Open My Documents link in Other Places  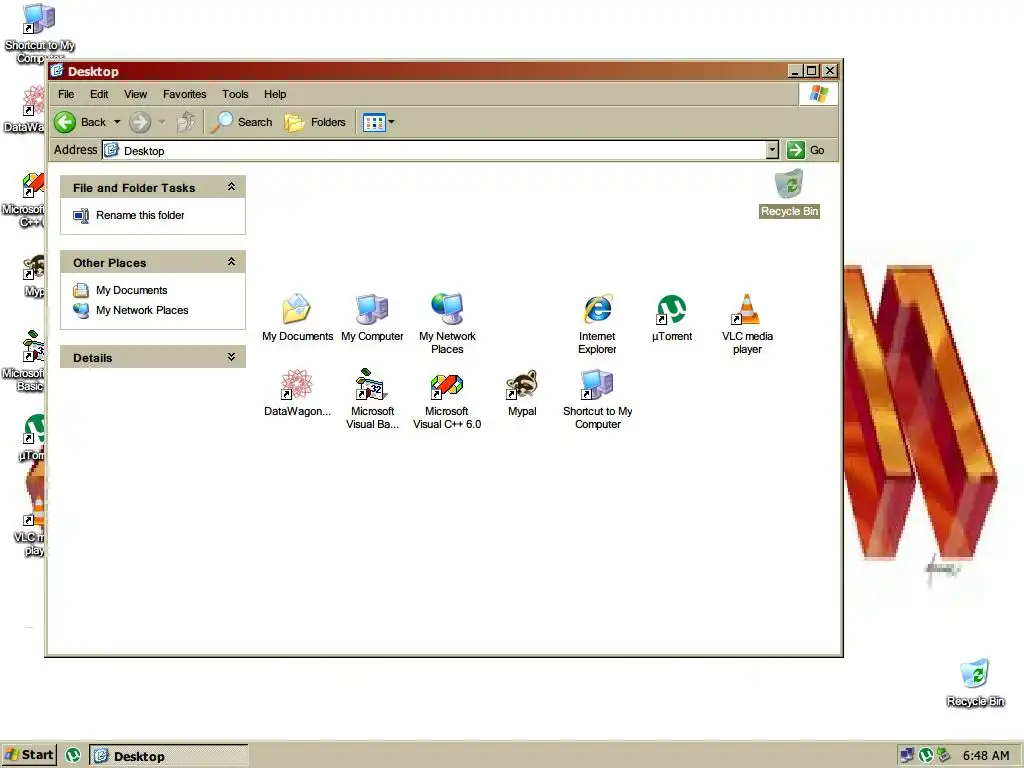coord(131,291)
